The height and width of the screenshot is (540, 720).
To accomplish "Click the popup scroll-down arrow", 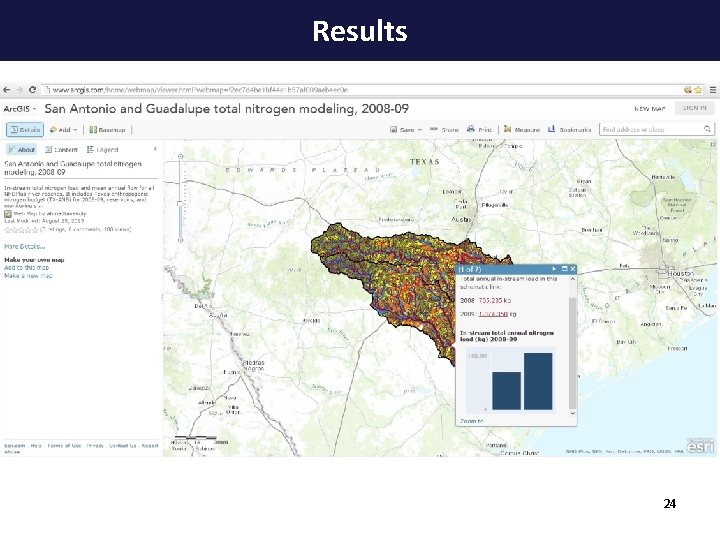I will click(572, 413).
